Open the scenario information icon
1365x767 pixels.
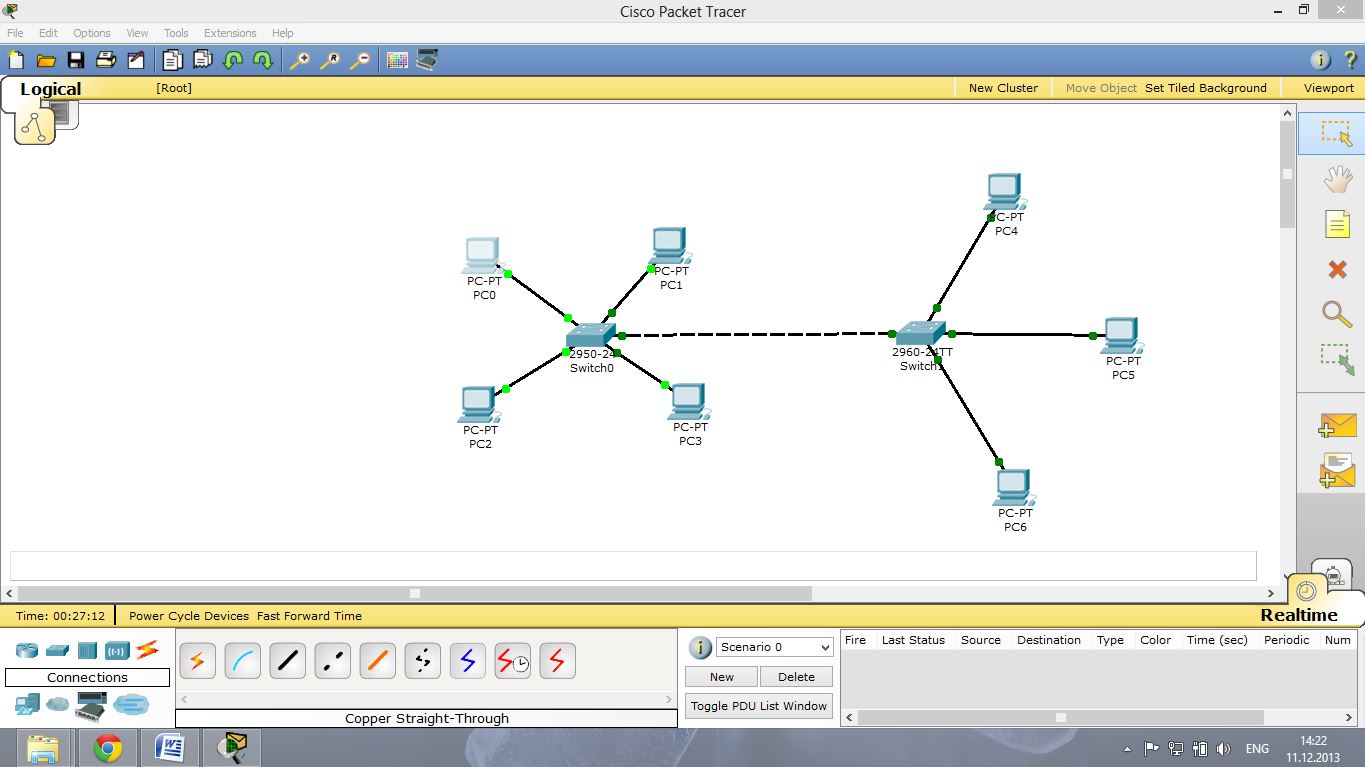pyautogui.click(x=700, y=647)
